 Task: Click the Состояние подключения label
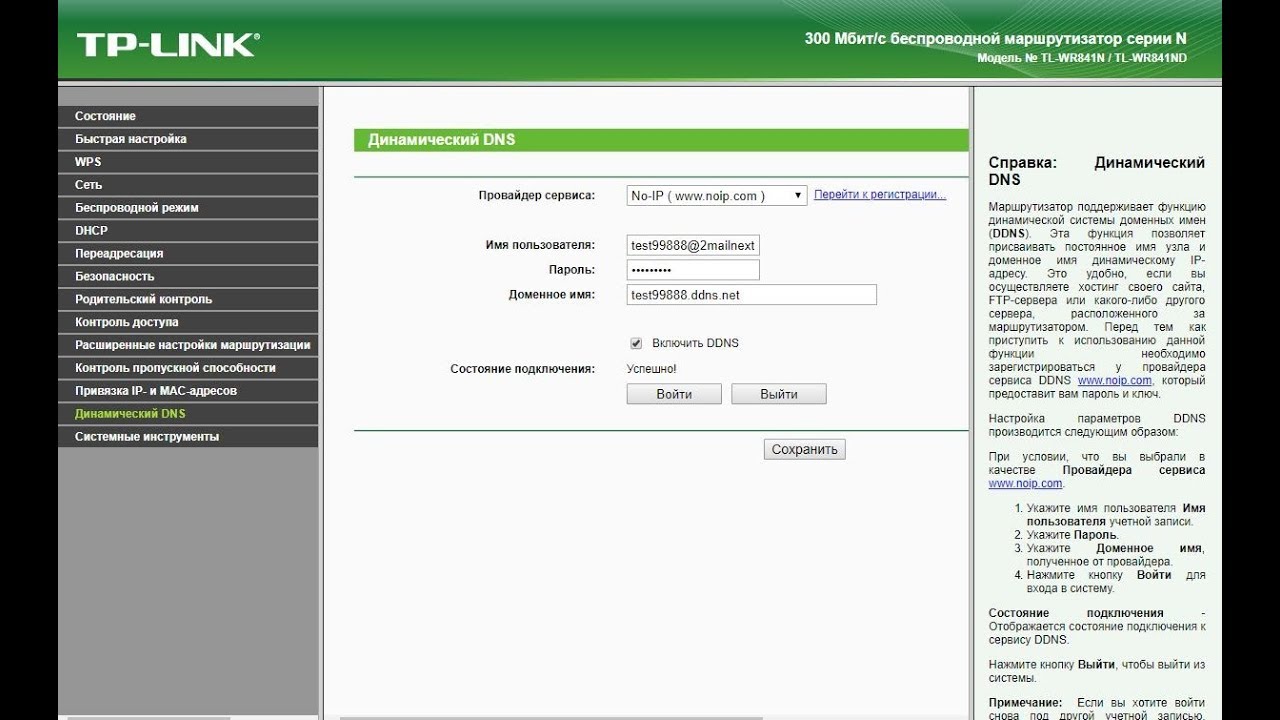click(523, 369)
